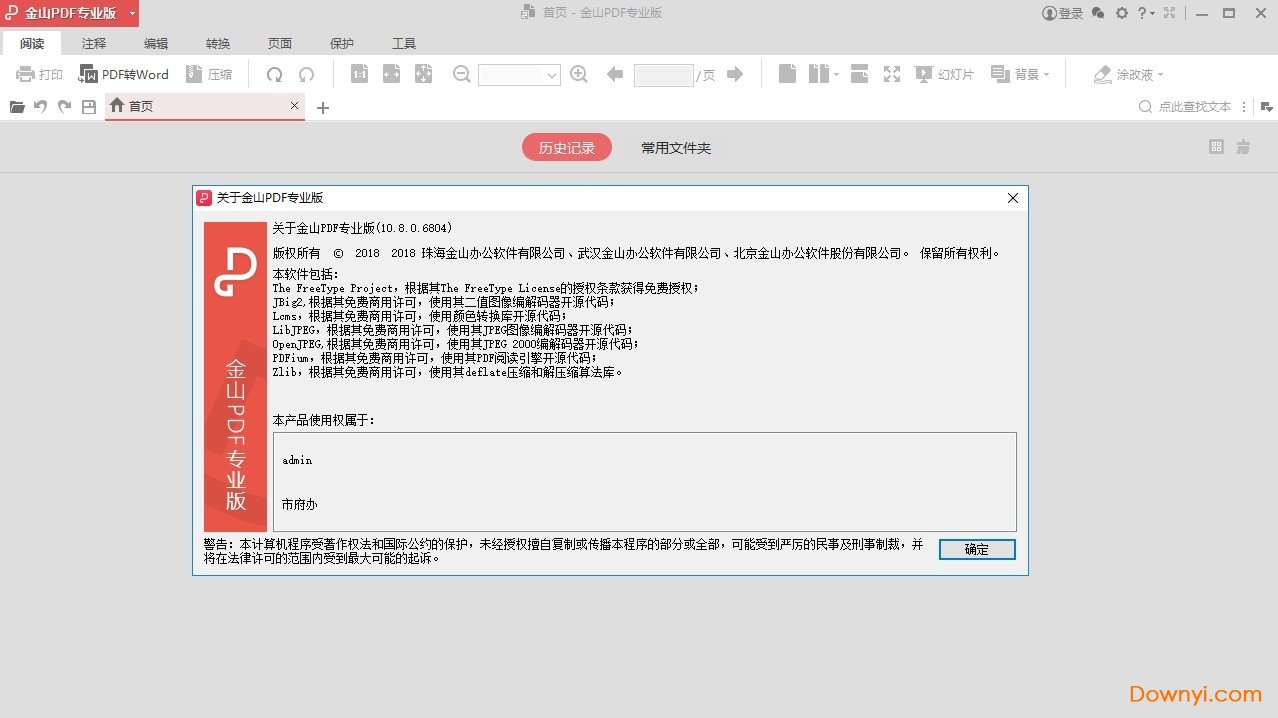Open the 金山PDF专业版 application menu arrow
Image resolution: width=1278 pixels, height=718 pixels.
pyautogui.click(x=132, y=13)
